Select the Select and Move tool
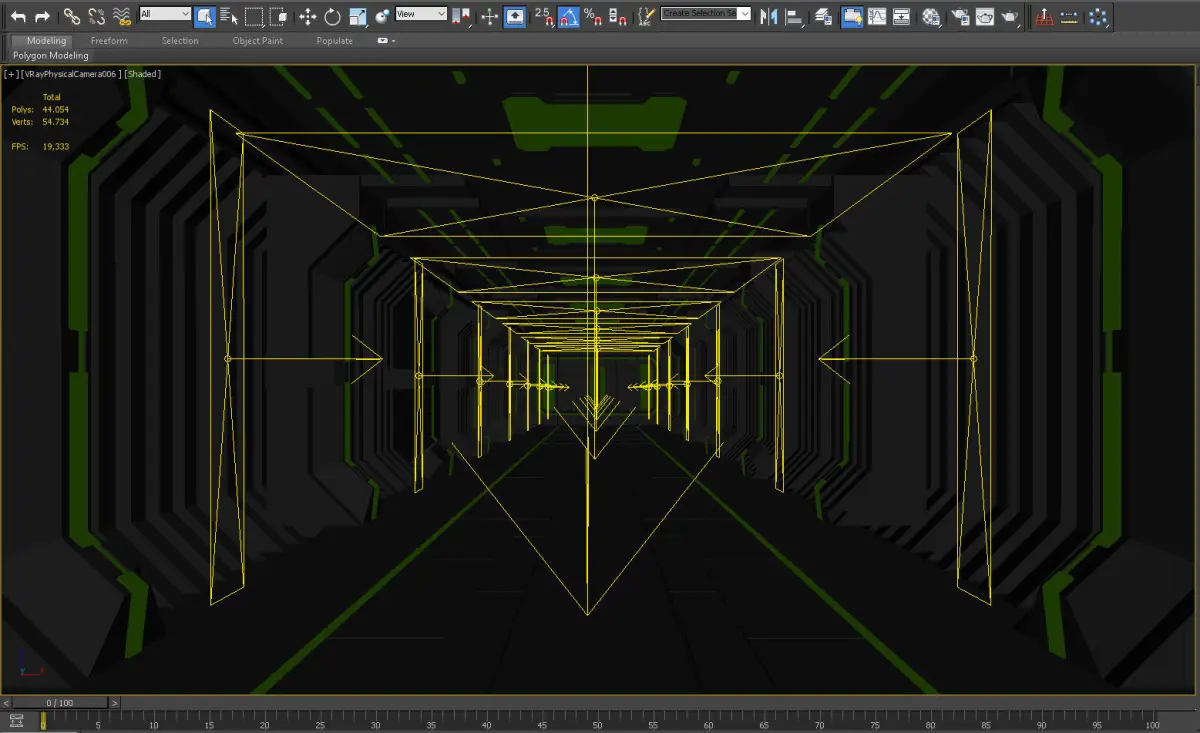Screen dimensions: 1200x733 pos(308,16)
